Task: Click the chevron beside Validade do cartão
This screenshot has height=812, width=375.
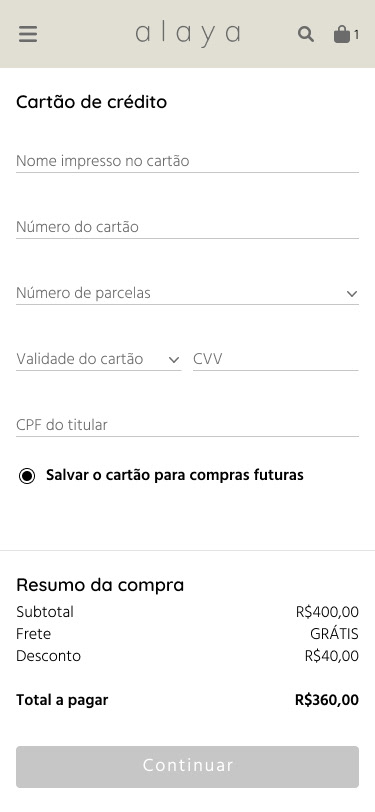Action: pos(174,359)
